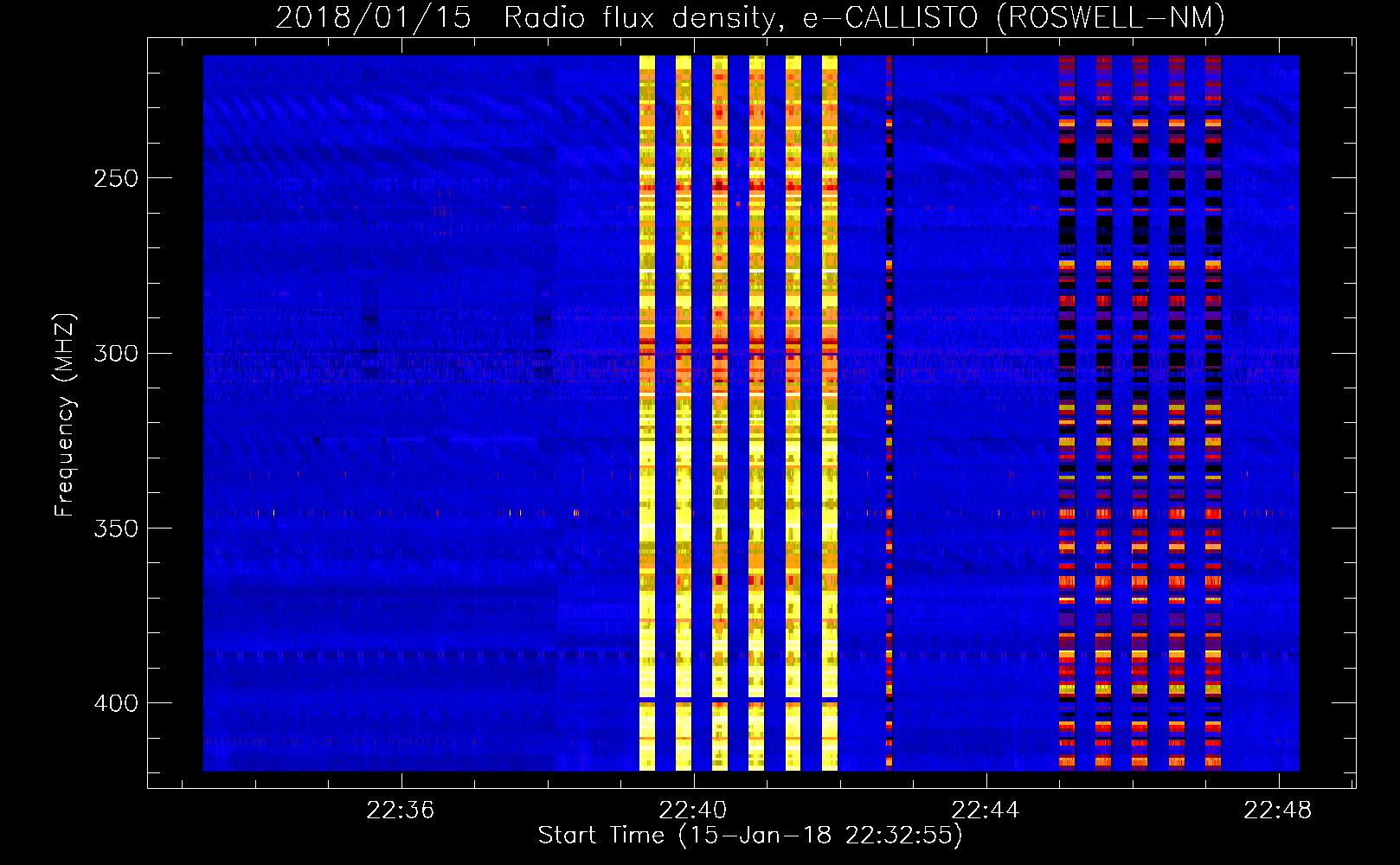Click the 350 frequency tick label
This screenshot has height=865, width=1400.
tap(116, 529)
